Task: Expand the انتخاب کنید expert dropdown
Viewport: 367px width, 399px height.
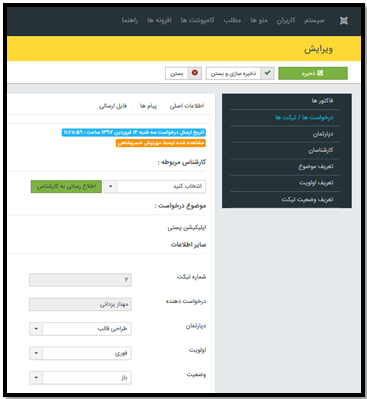Action: (155, 186)
